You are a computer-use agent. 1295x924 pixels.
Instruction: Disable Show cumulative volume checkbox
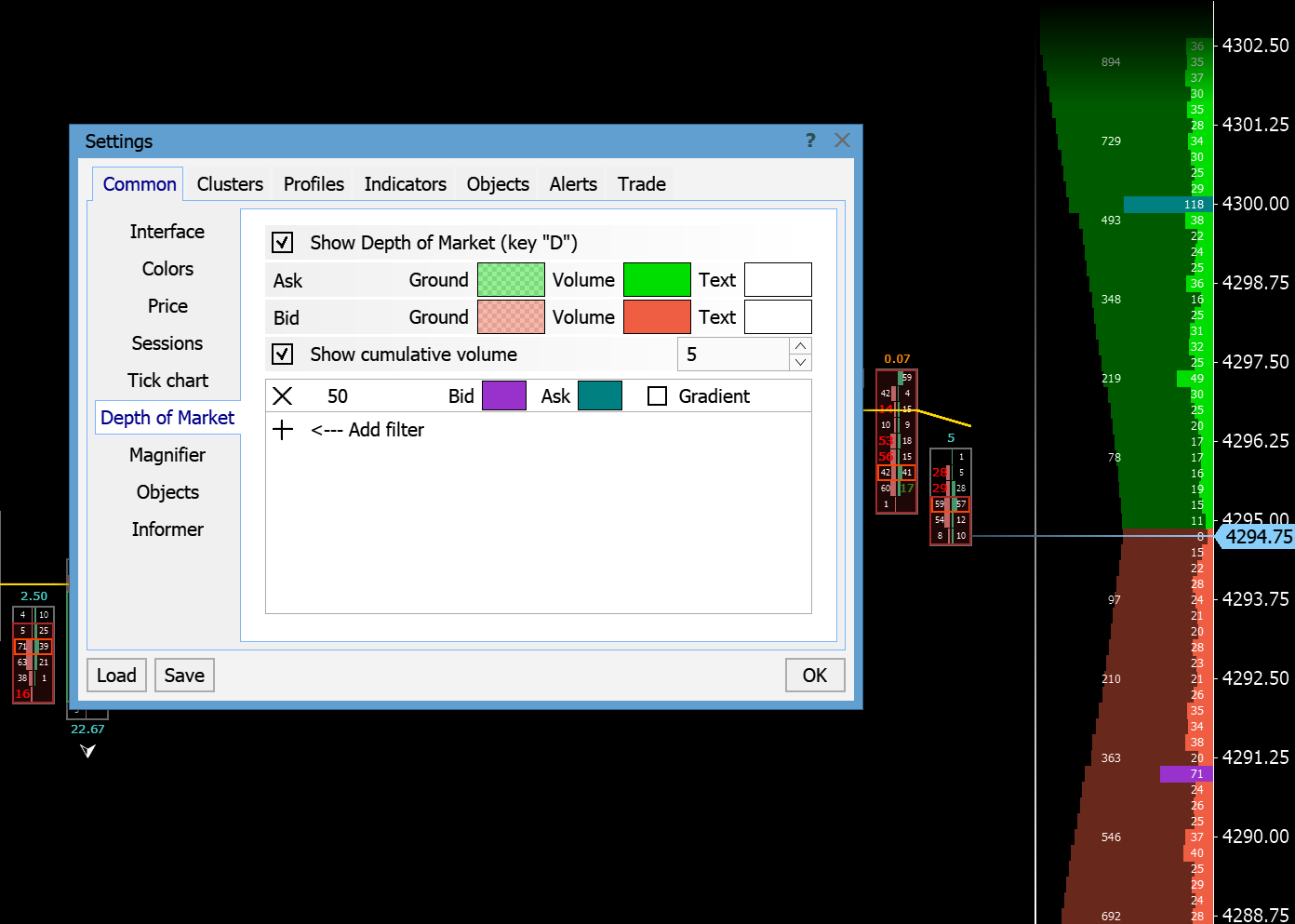[283, 355]
